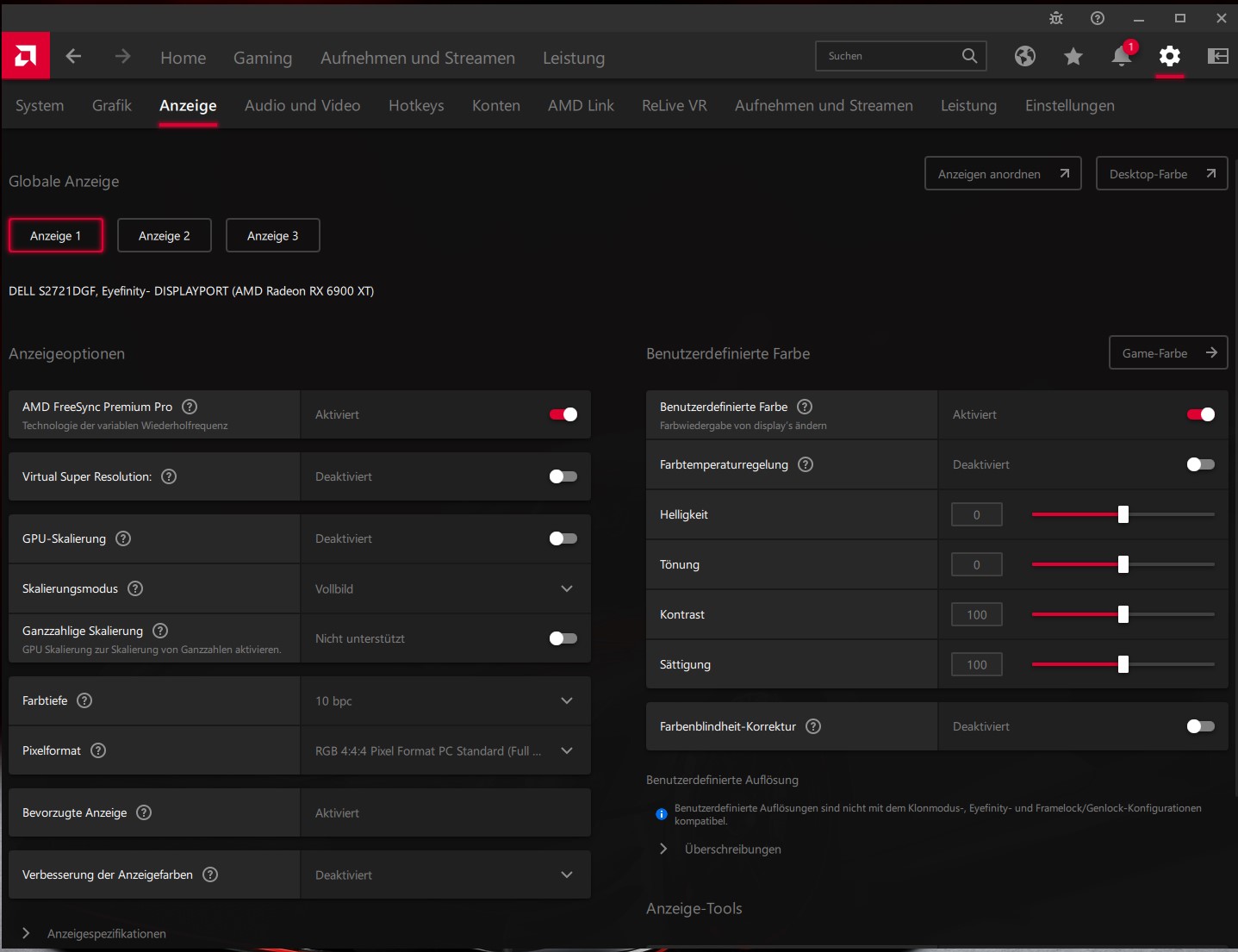Open the Gaming menu

(x=263, y=58)
